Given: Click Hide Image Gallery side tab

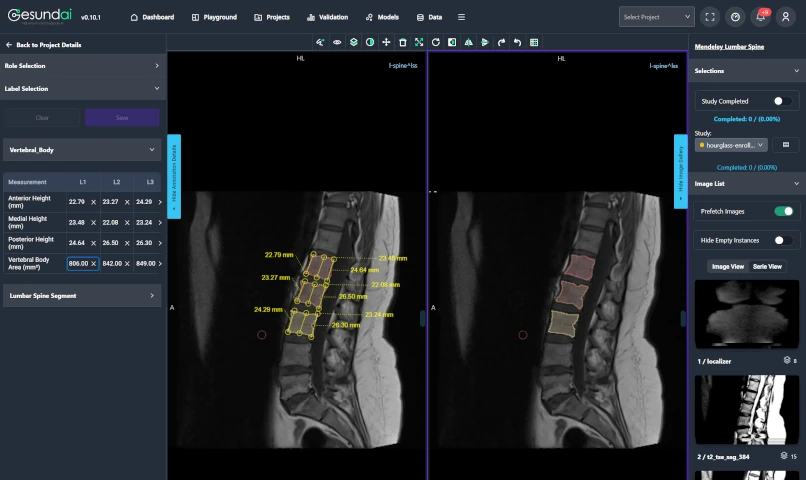Looking at the screenshot, I should 681,171.
